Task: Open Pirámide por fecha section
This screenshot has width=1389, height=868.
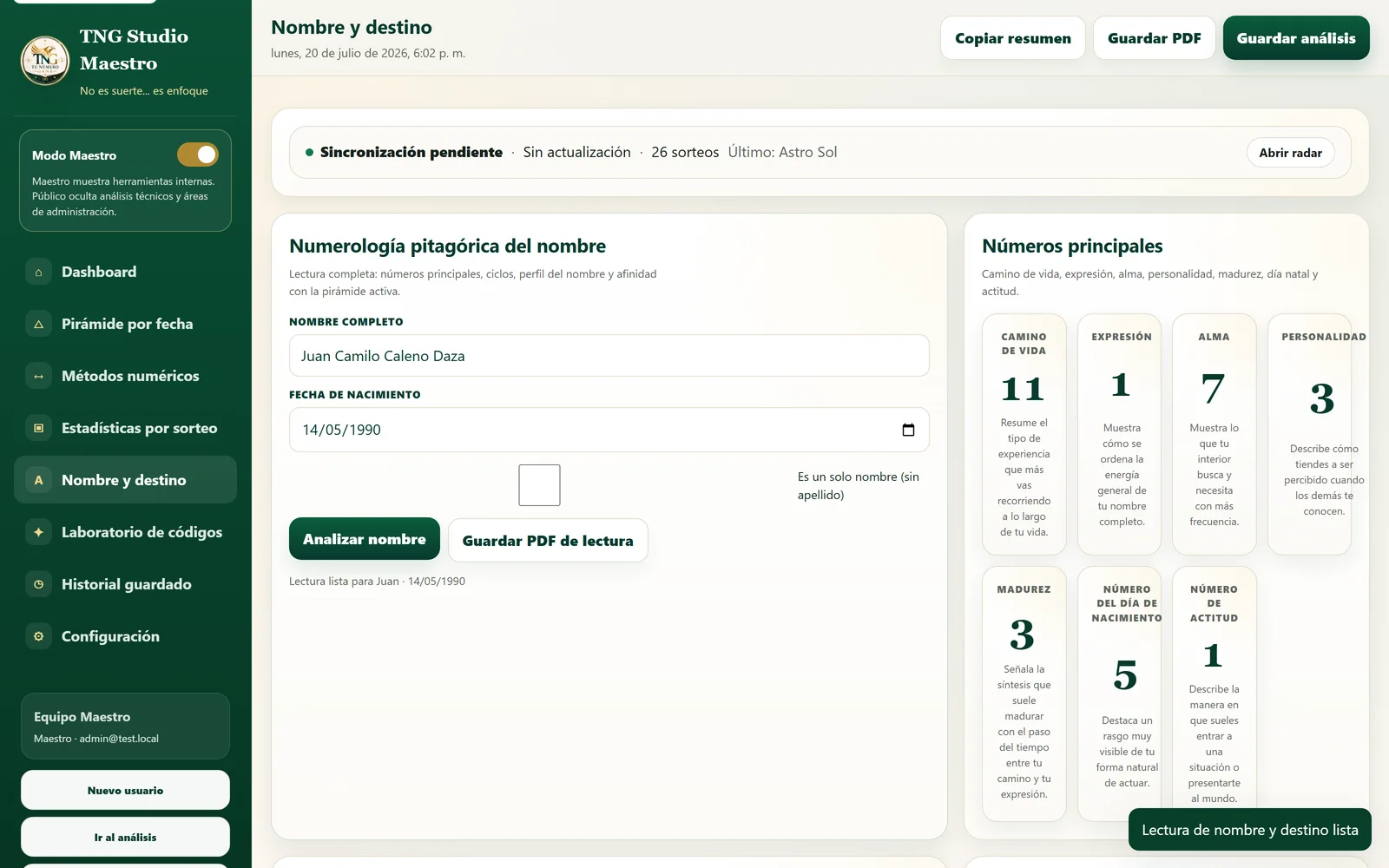Action: pyautogui.click(x=125, y=324)
